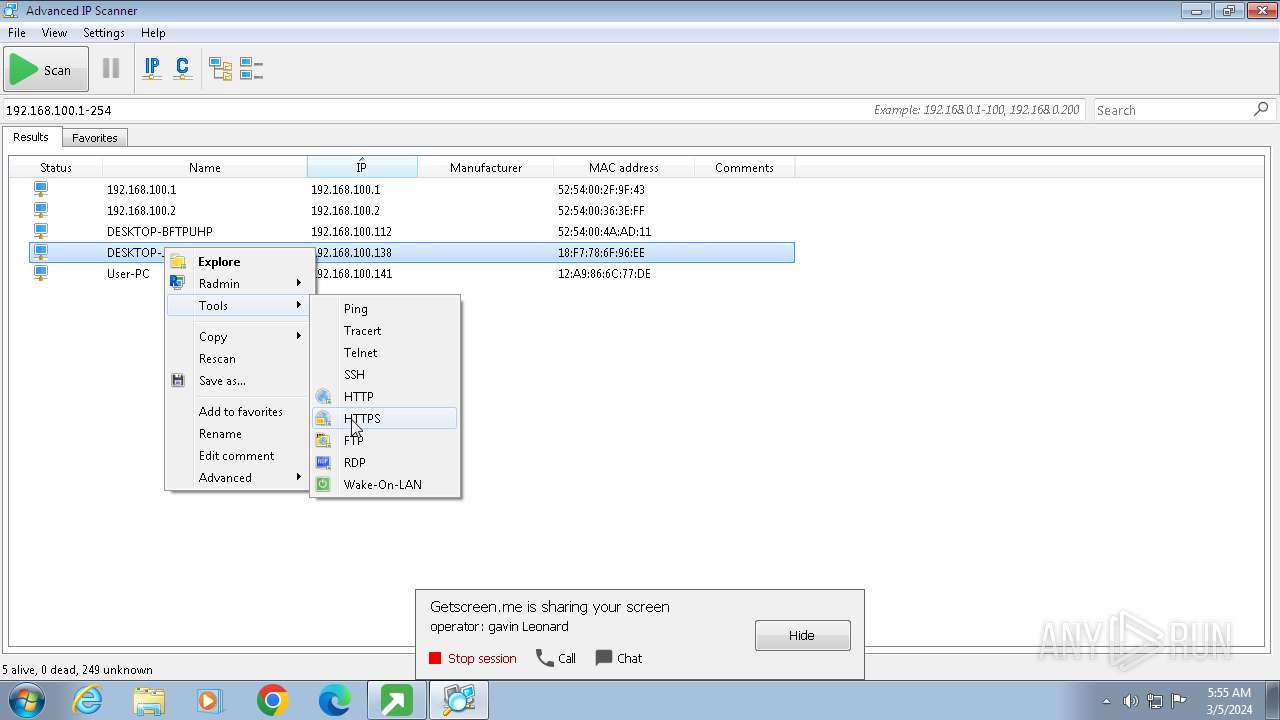Click the expand all toolbar icon
This screenshot has width=1280, height=720.
pos(220,69)
